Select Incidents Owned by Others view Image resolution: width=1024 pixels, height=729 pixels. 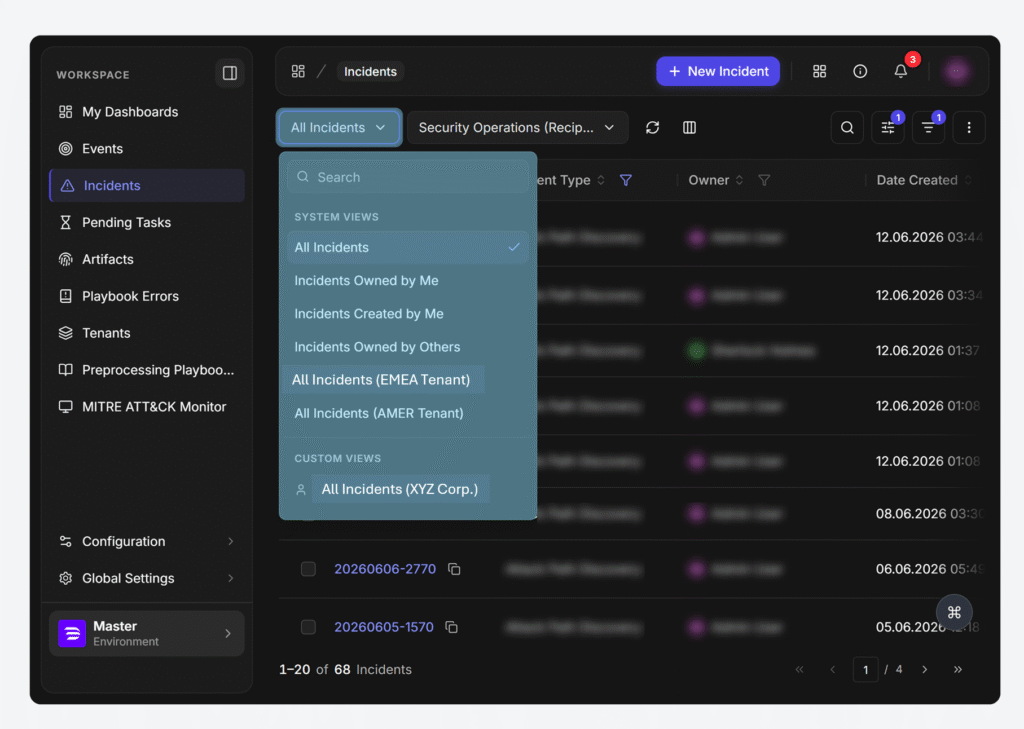pos(408,347)
